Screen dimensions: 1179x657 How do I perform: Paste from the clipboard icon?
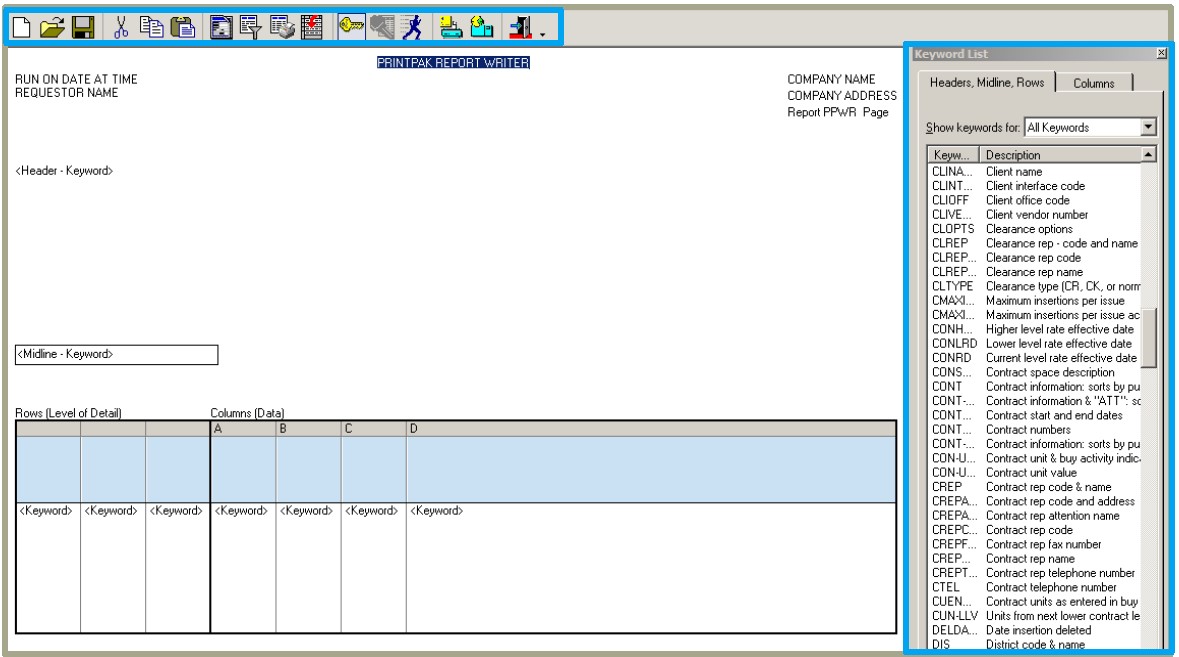coord(183,28)
